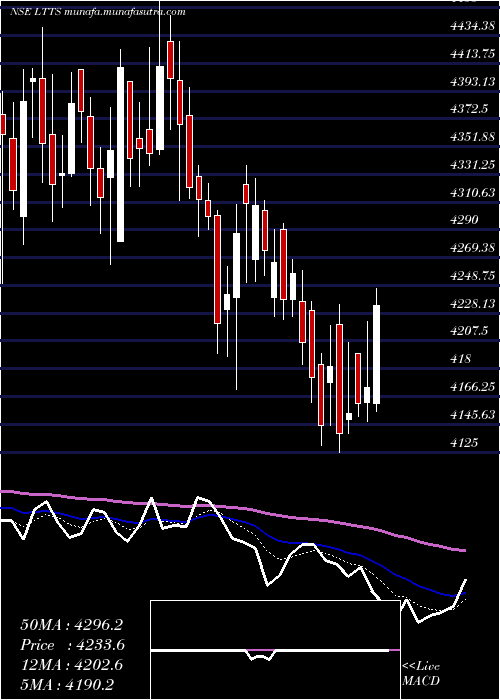Click the '12MA : 4202.6' legend value

pos(71,665)
